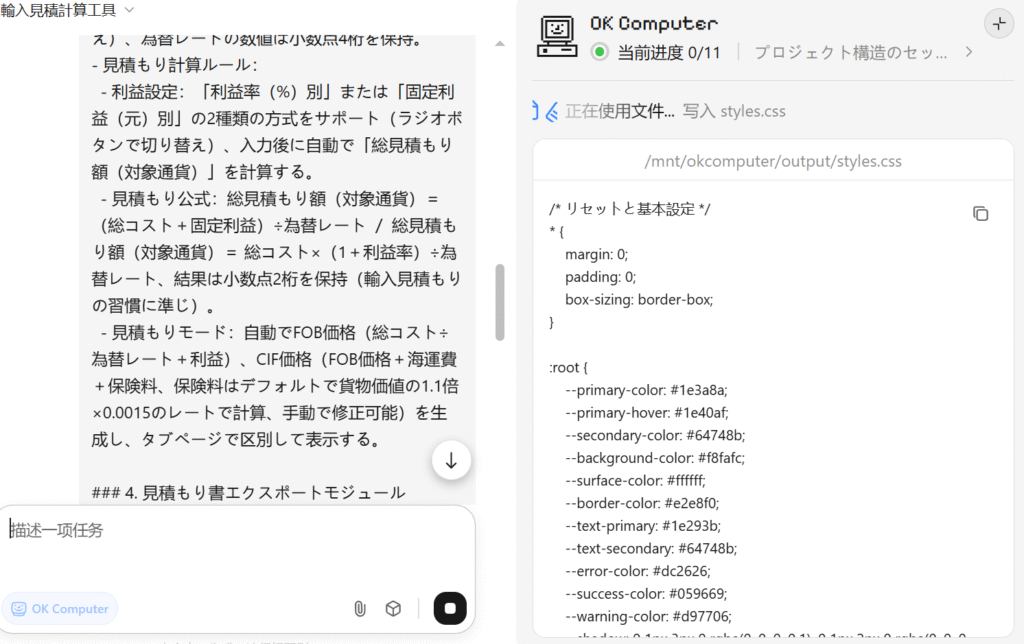The image size is (1024, 644).
Task: Expand the プロジェクト構造のセッ... step description
Action: coord(851,52)
